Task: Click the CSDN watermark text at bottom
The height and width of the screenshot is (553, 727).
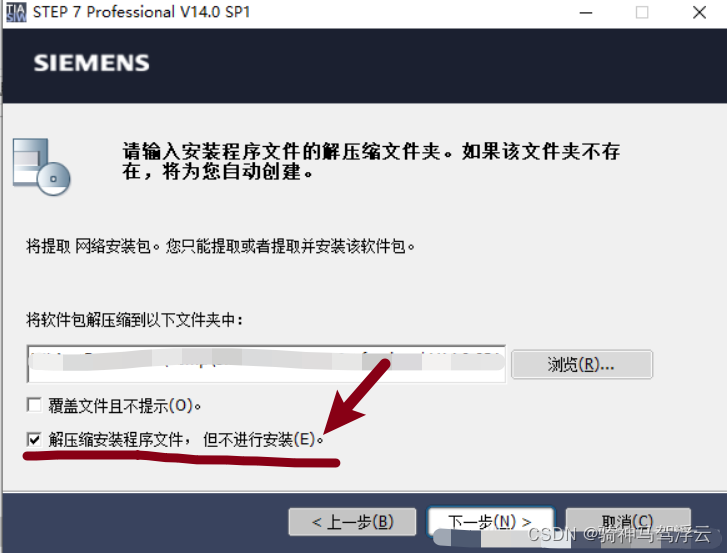Action: (x=619, y=534)
